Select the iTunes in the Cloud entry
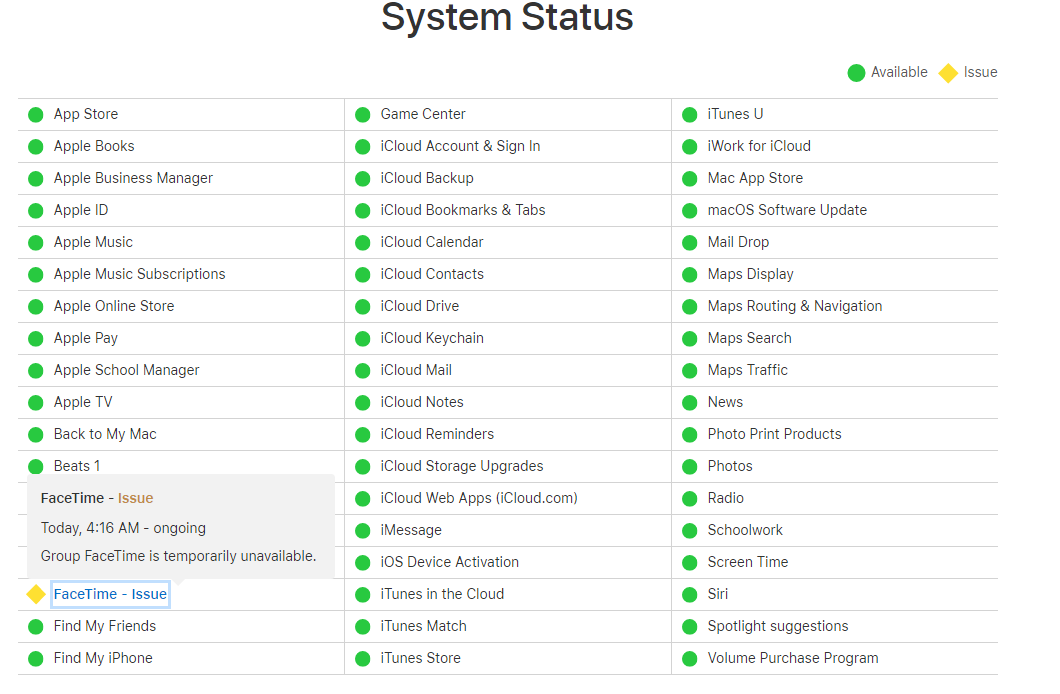 pos(442,594)
